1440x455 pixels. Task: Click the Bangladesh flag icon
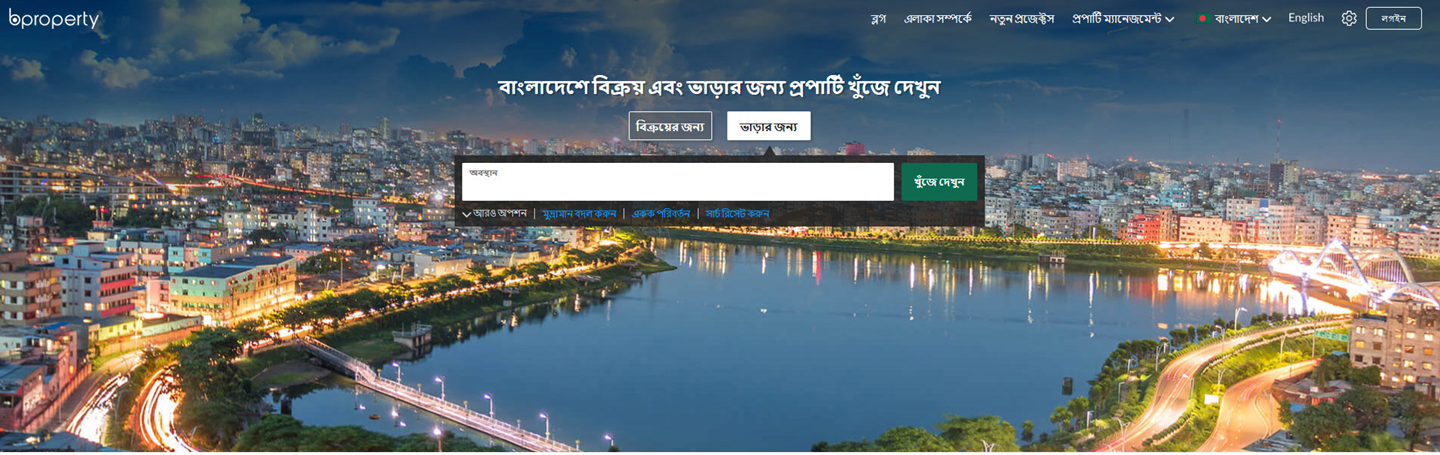1204,18
